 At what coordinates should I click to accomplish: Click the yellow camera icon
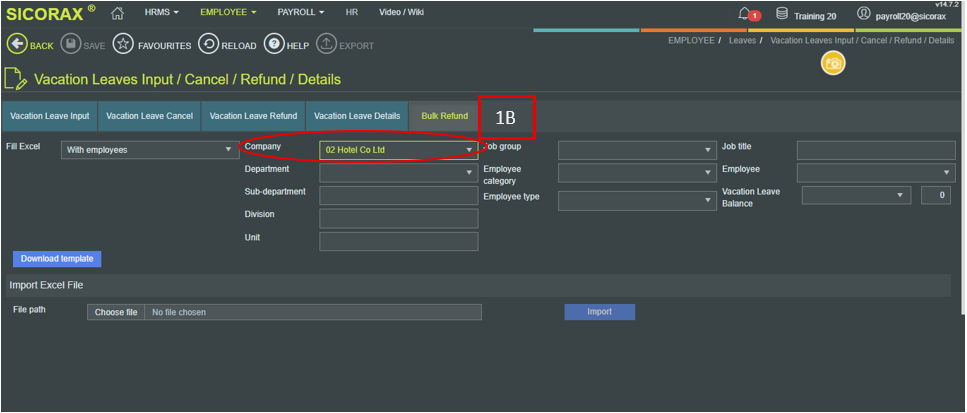(x=833, y=63)
